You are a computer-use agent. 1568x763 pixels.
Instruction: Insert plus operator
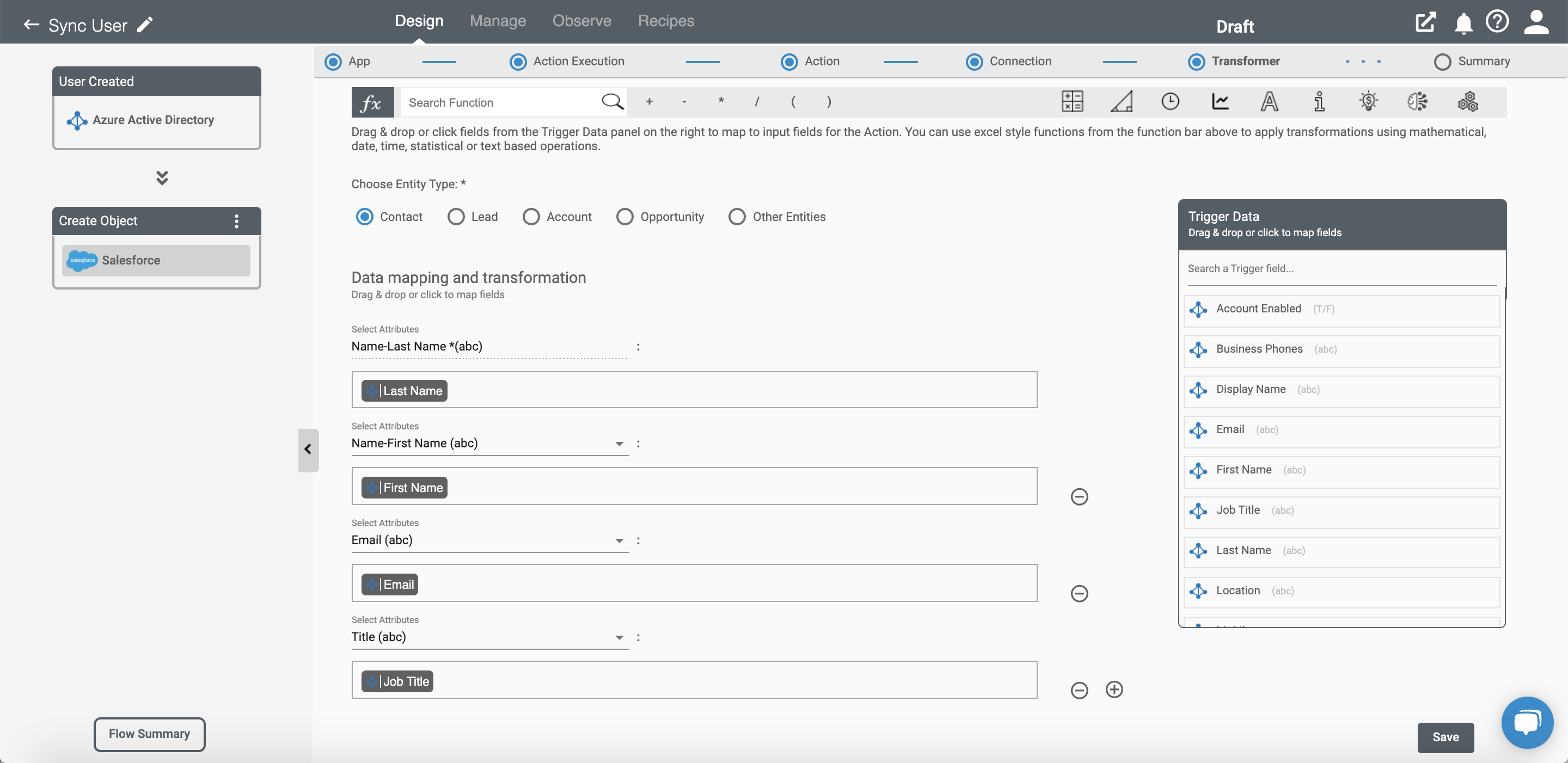point(649,102)
